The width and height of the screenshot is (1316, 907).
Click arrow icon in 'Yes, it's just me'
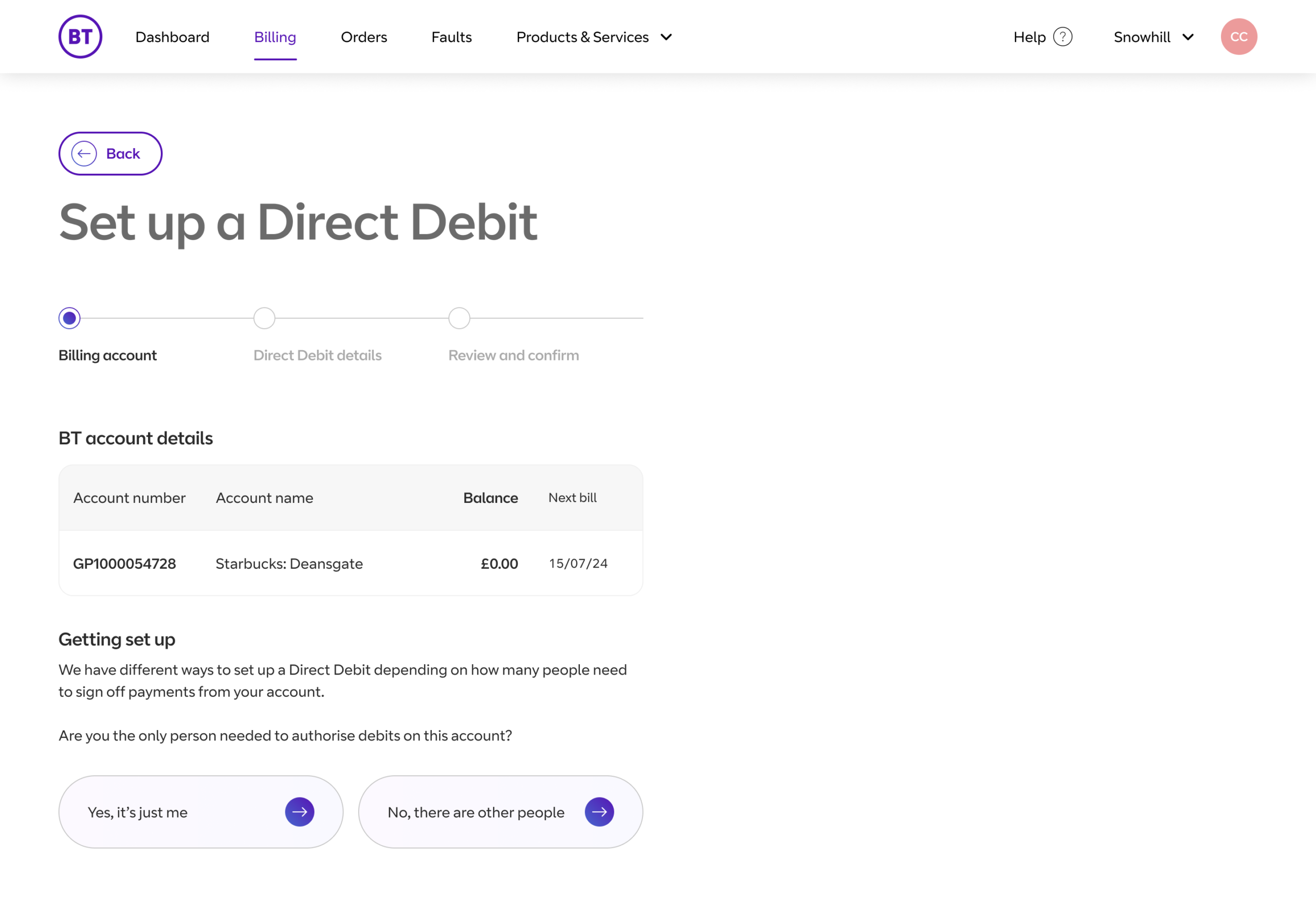tap(300, 812)
